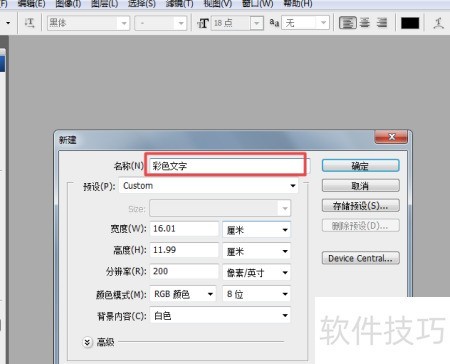Viewport: 450px width, 364px height.
Task: Open the 颜色模式 dropdown RGB 颜色
Action: (x=183, y=294)
